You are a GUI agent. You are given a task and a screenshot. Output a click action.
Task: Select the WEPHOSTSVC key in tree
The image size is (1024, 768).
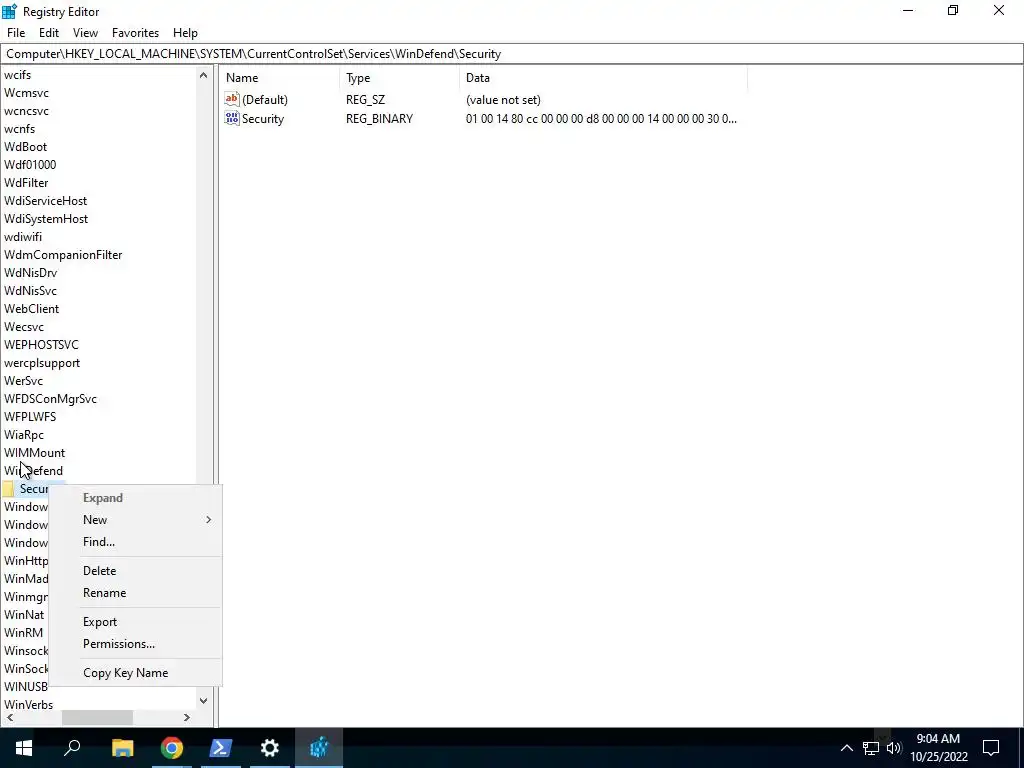[x=41, y=345]
